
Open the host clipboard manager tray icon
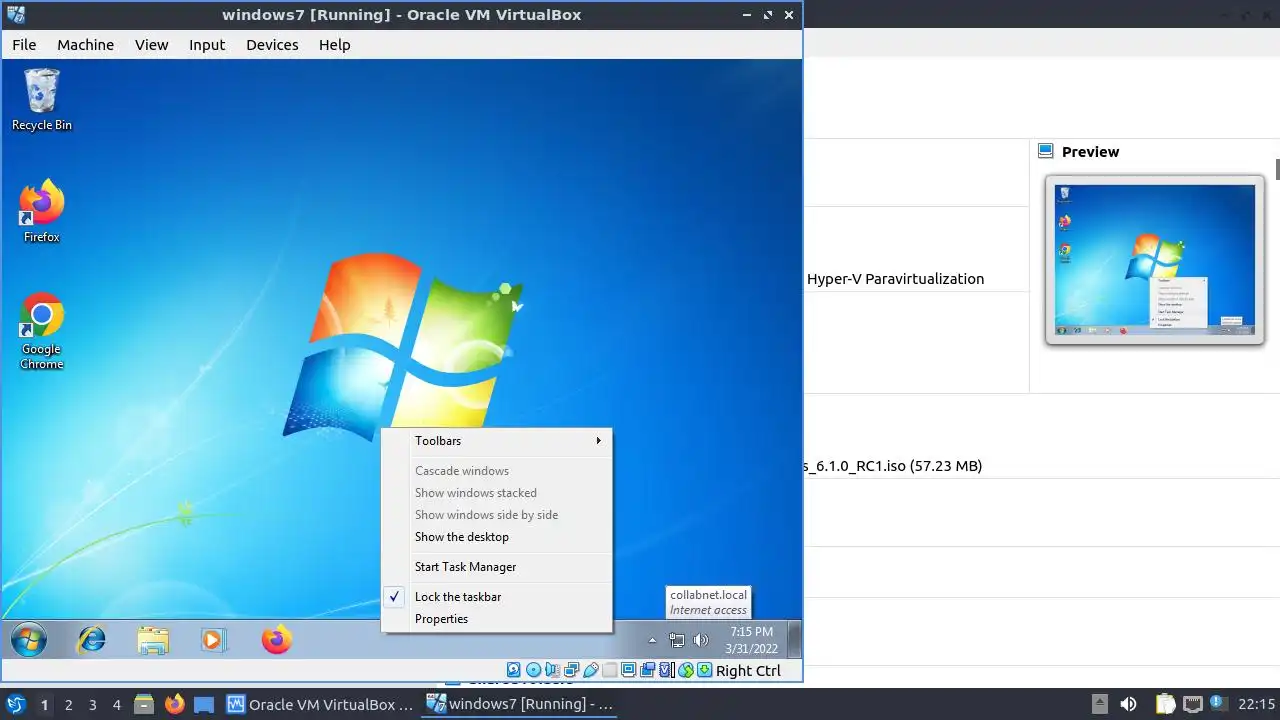coord(1166,704)
